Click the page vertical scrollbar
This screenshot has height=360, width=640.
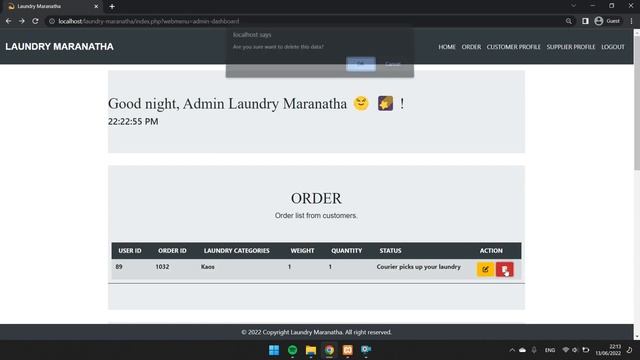click(x=636, y=104)
